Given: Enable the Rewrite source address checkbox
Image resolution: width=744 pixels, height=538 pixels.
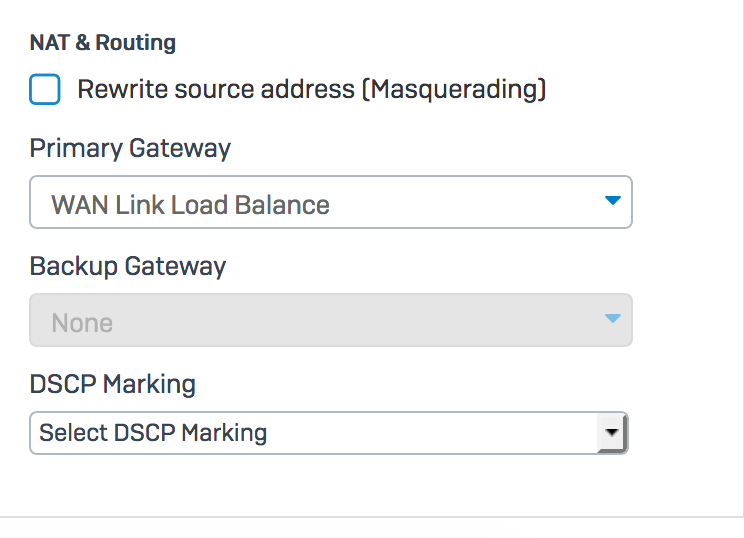Looking at the screenshot, I should pyautogui.click(x=45, y=89).
